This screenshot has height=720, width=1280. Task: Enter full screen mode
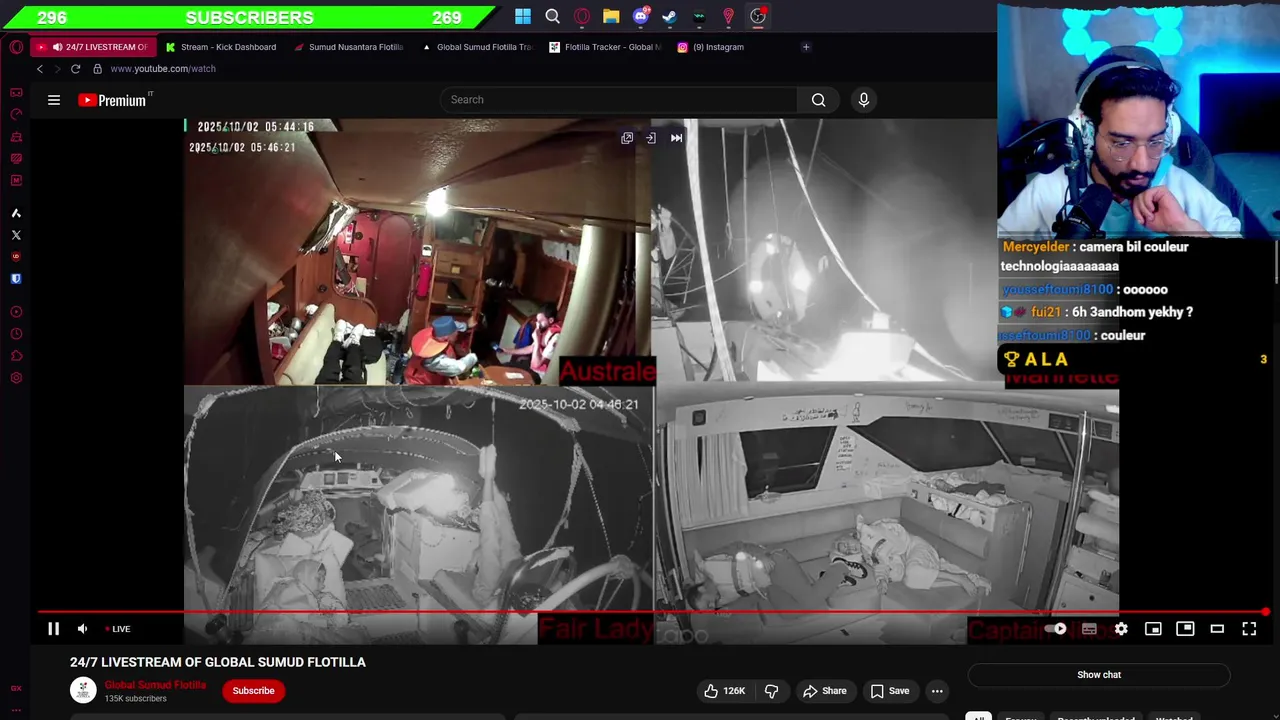1249,629
